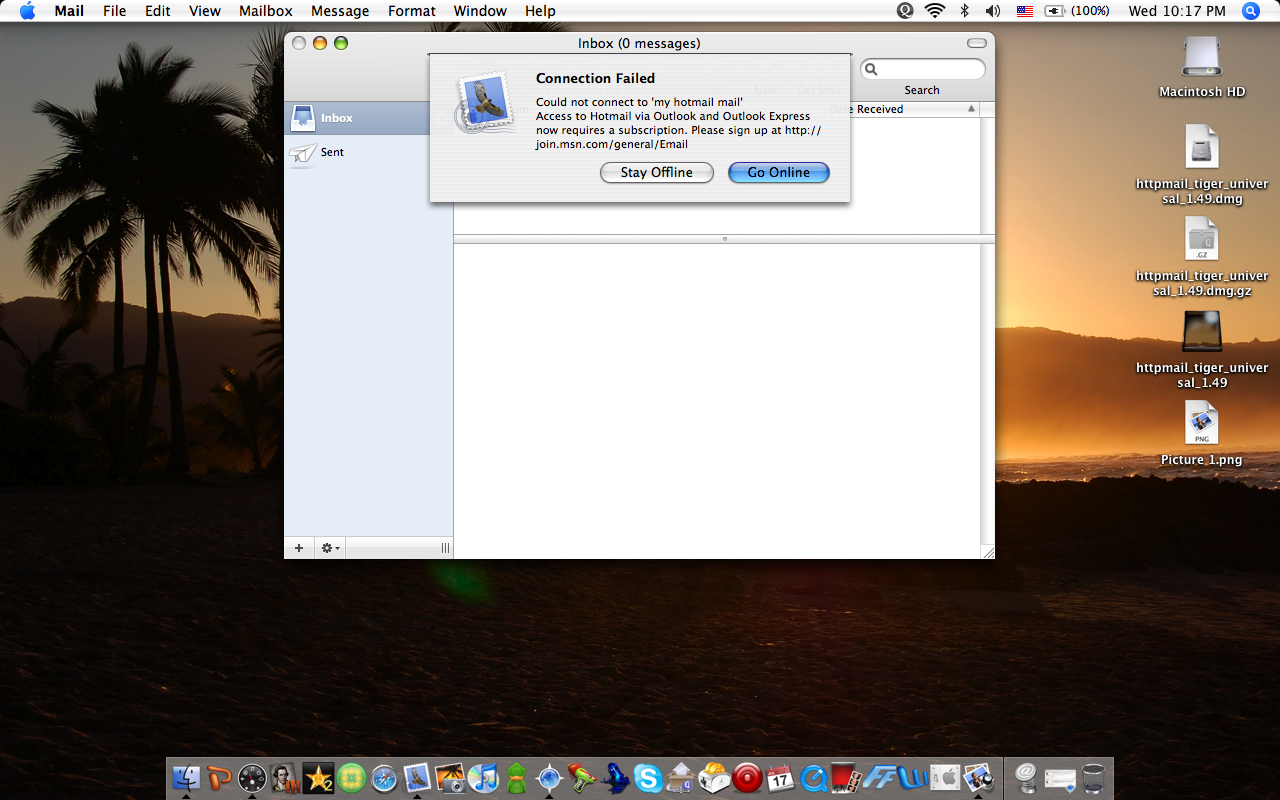The height and width of the screenshot is (800, 1280).
Task: Click inside the Mail search field
Action: 922,69
